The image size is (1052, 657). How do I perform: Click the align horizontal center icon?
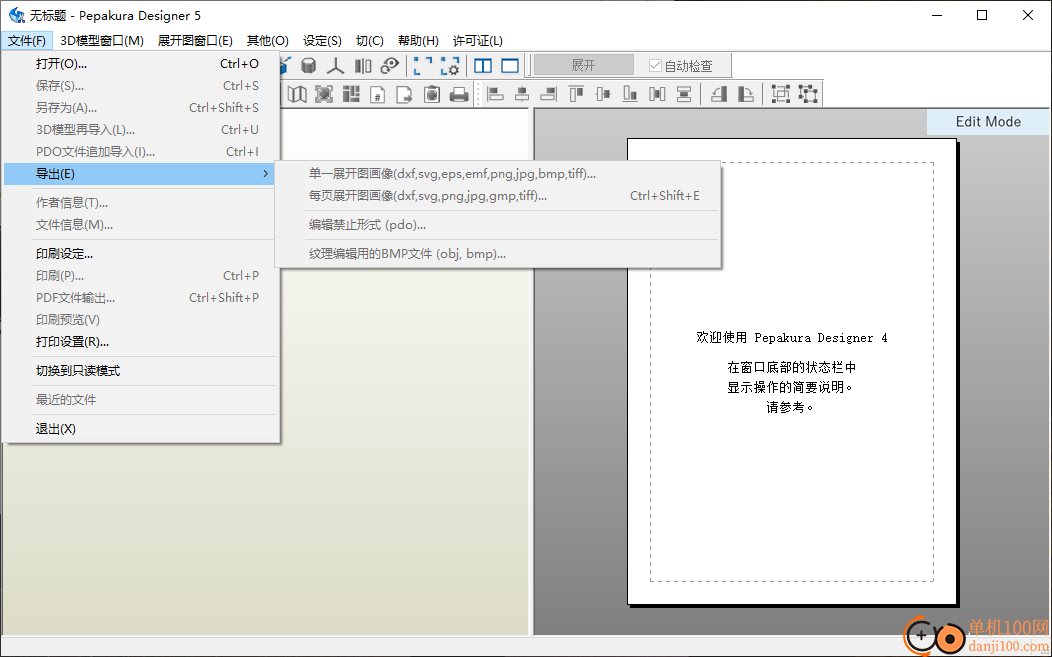[x=522, y=94]
